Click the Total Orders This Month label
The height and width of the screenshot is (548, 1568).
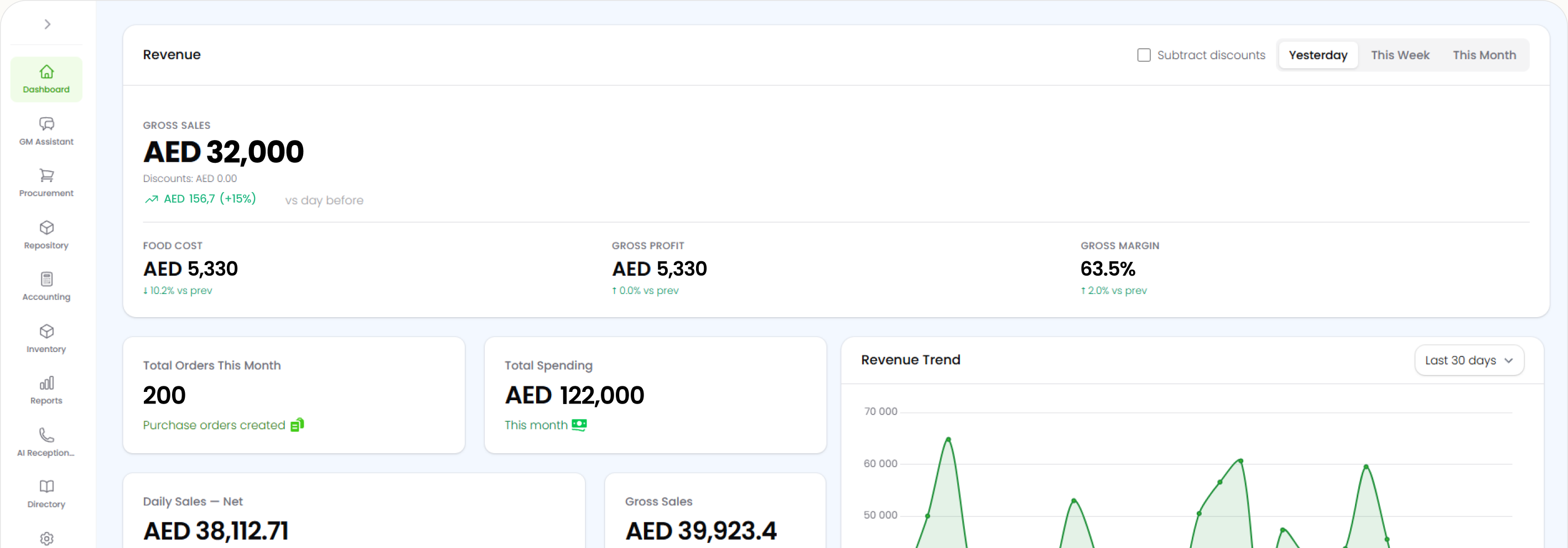(212, 366)
